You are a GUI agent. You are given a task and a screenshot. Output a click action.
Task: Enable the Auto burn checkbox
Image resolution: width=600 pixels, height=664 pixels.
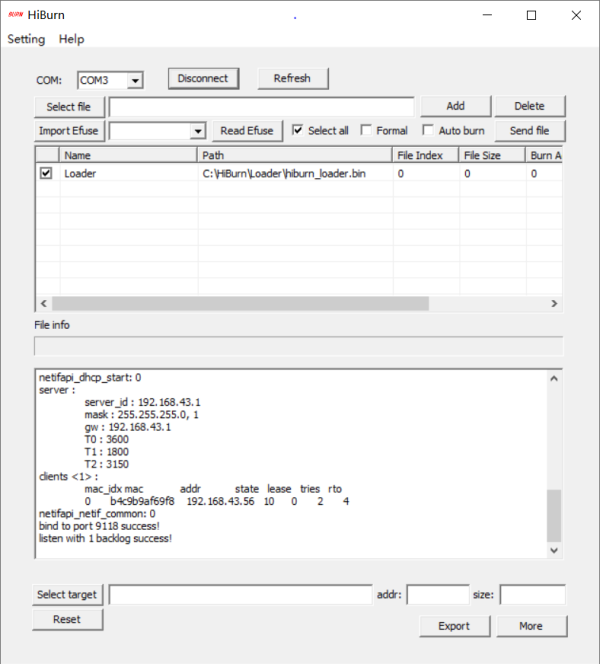[x=428, y=130]
